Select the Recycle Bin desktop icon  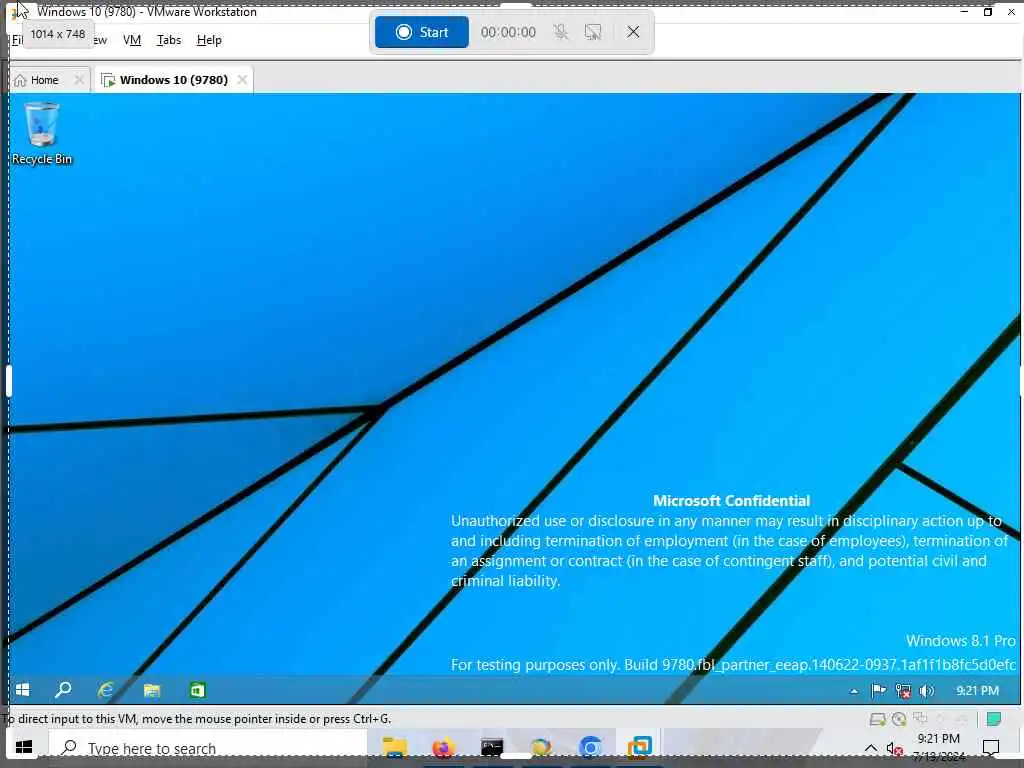[x=42, y=133]
